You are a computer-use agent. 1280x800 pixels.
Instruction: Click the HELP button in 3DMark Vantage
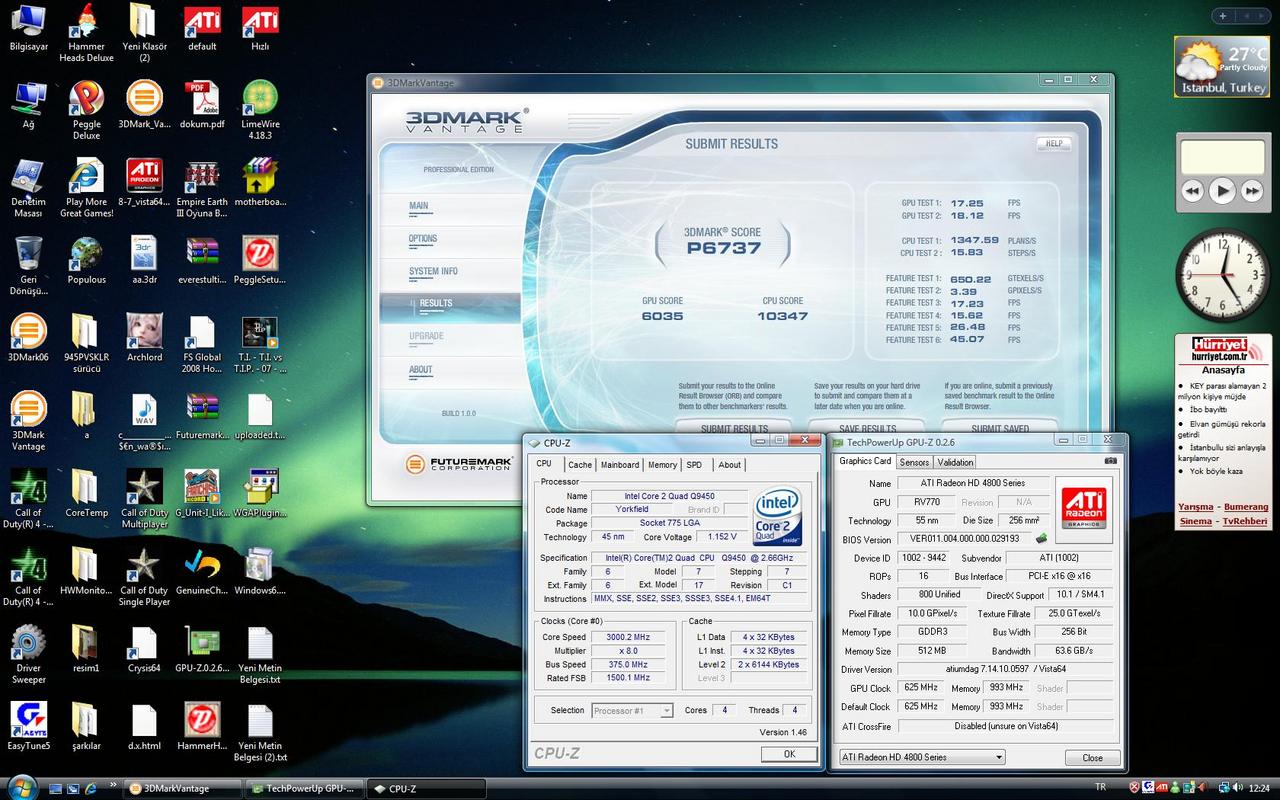pyautogui.click(x=1054, y=144)
